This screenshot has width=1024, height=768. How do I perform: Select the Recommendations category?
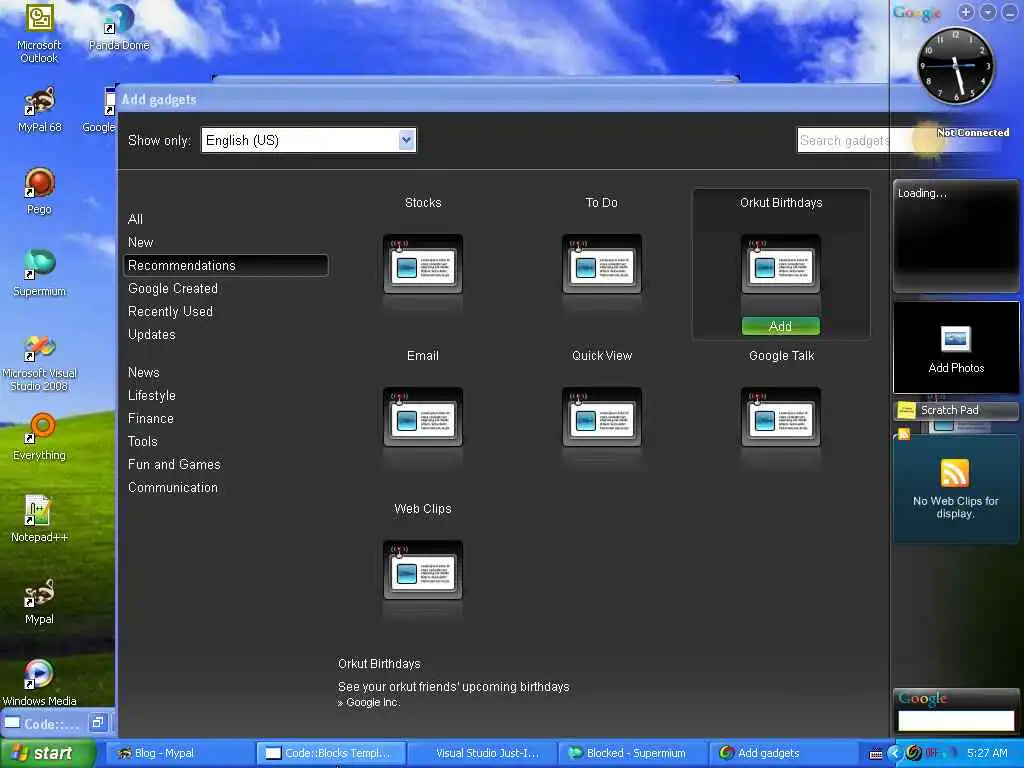(226, 265)
